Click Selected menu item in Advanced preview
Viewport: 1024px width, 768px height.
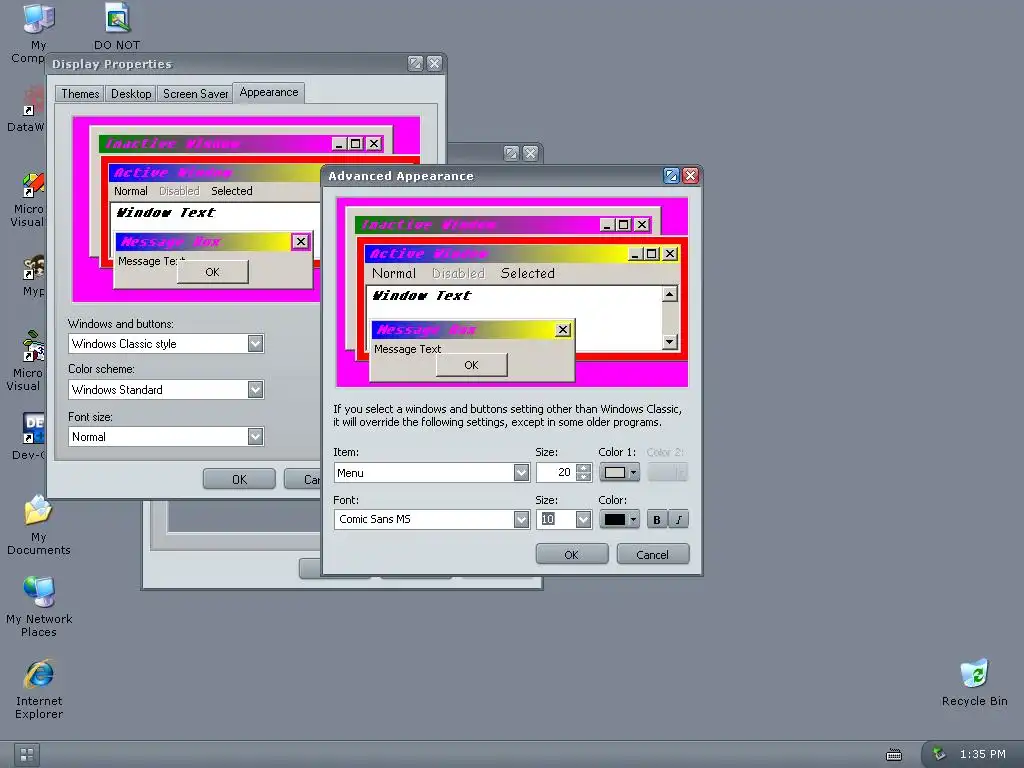[527, 273]
